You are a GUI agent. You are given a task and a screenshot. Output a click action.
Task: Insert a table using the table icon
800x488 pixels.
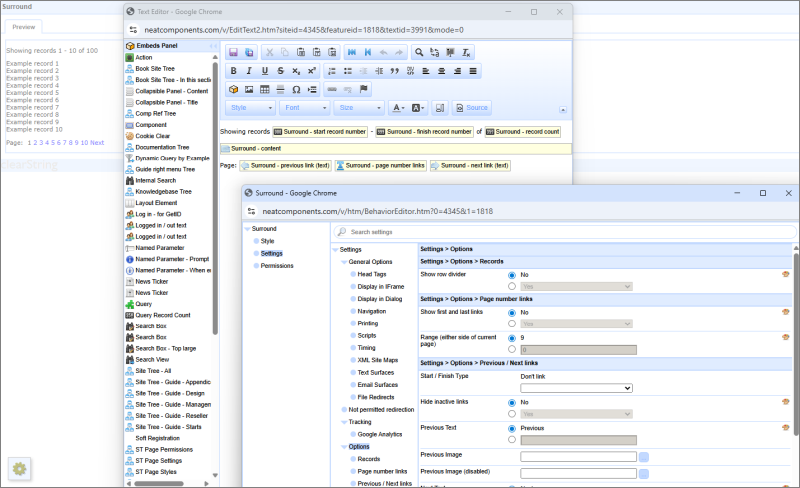[264, 89]
